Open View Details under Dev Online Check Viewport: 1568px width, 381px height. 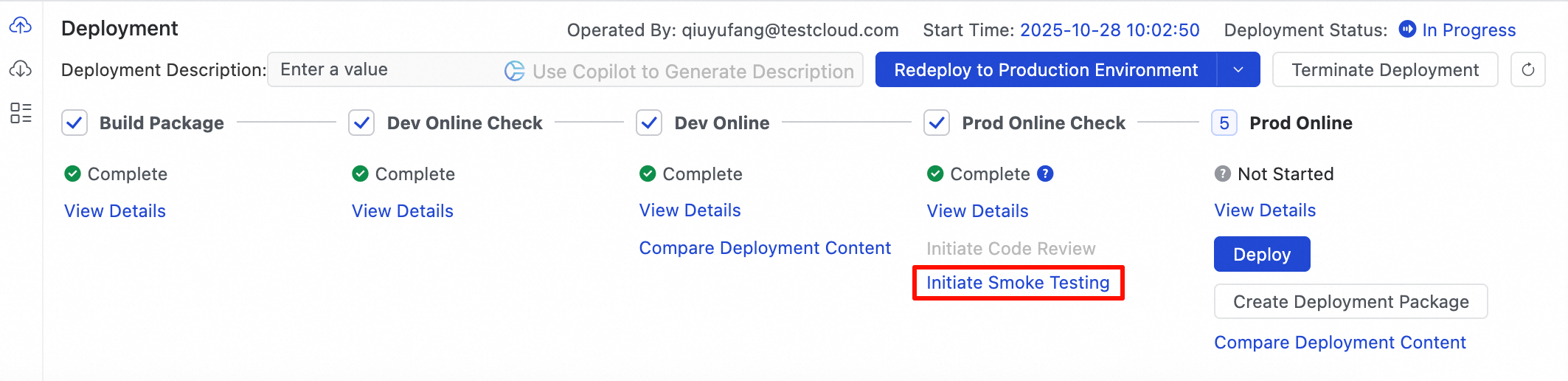coord(403,211)
